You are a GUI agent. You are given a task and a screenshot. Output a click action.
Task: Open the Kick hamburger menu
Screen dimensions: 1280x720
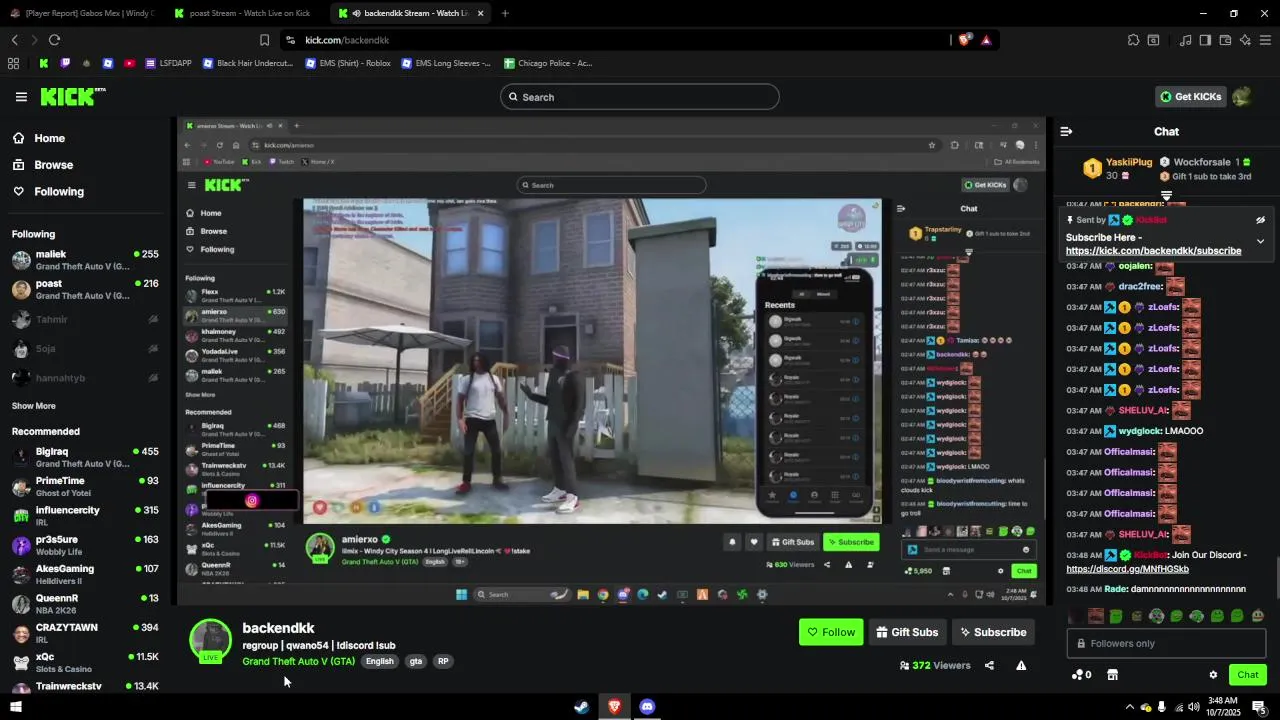[x=21, y=97]
